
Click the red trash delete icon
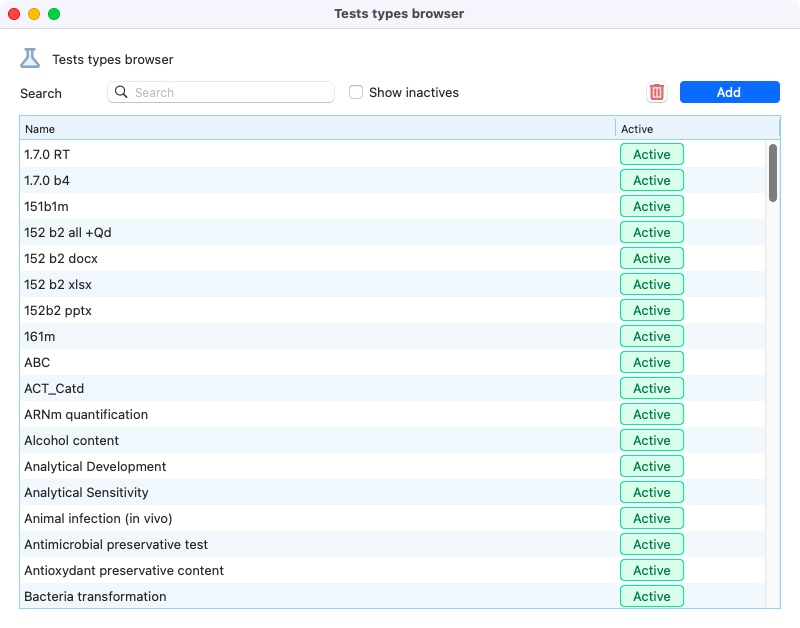(x=657, y=92)
